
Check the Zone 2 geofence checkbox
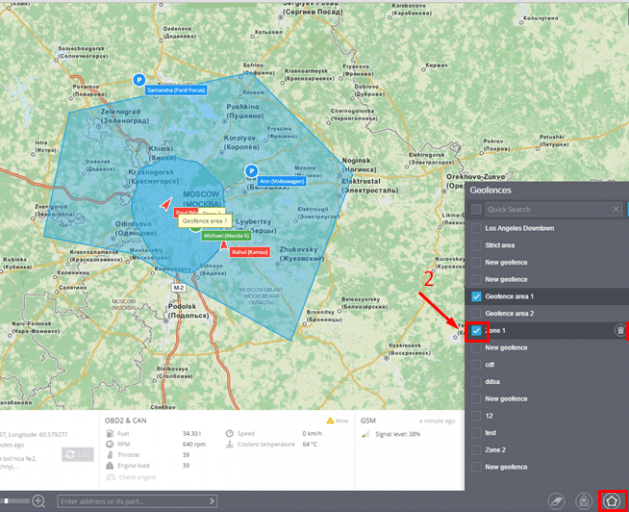point(476,450)
